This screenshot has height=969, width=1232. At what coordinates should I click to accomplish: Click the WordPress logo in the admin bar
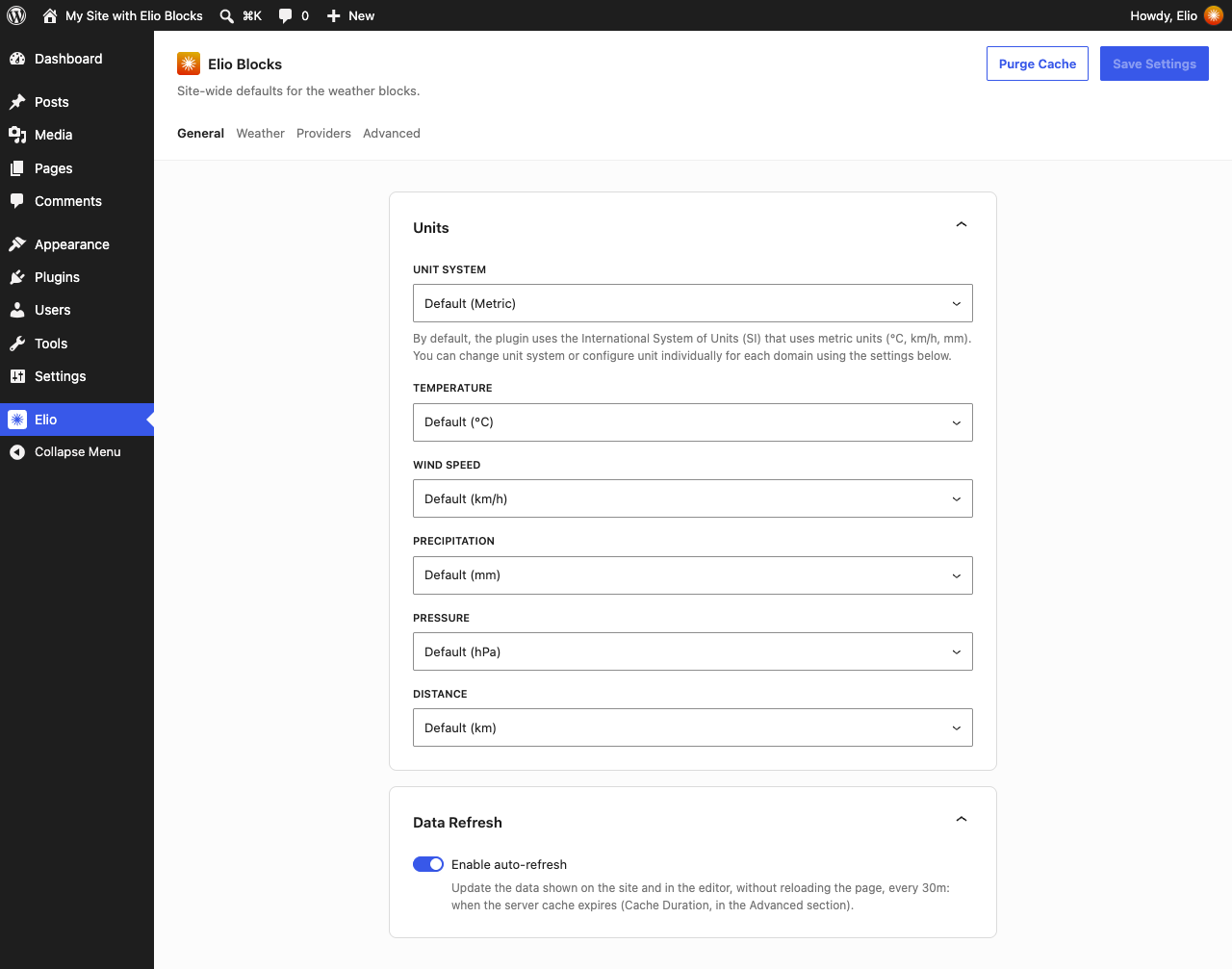click(x=16, y=15)
